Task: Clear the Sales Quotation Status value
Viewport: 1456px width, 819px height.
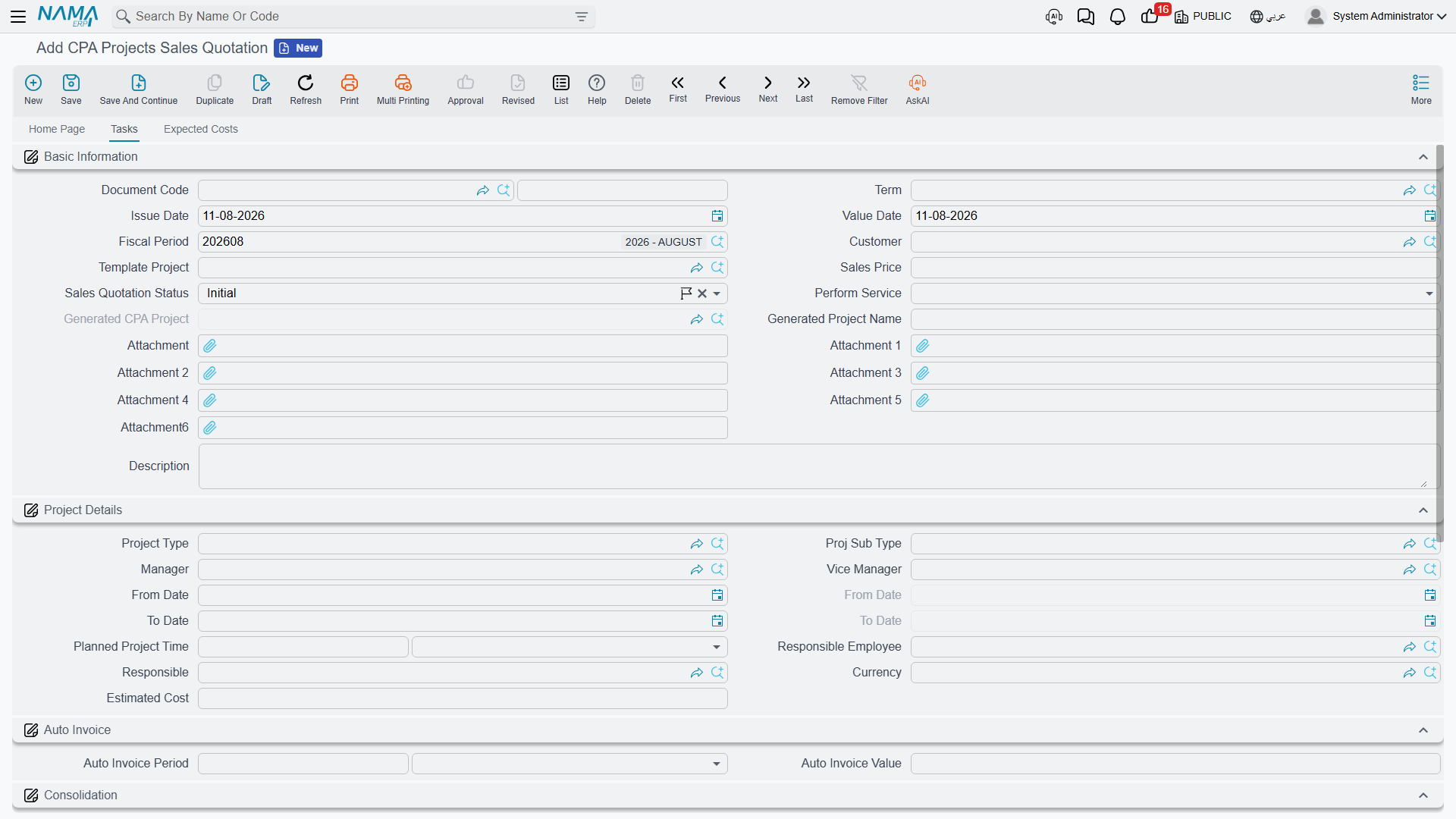Action: coord(702,293)
